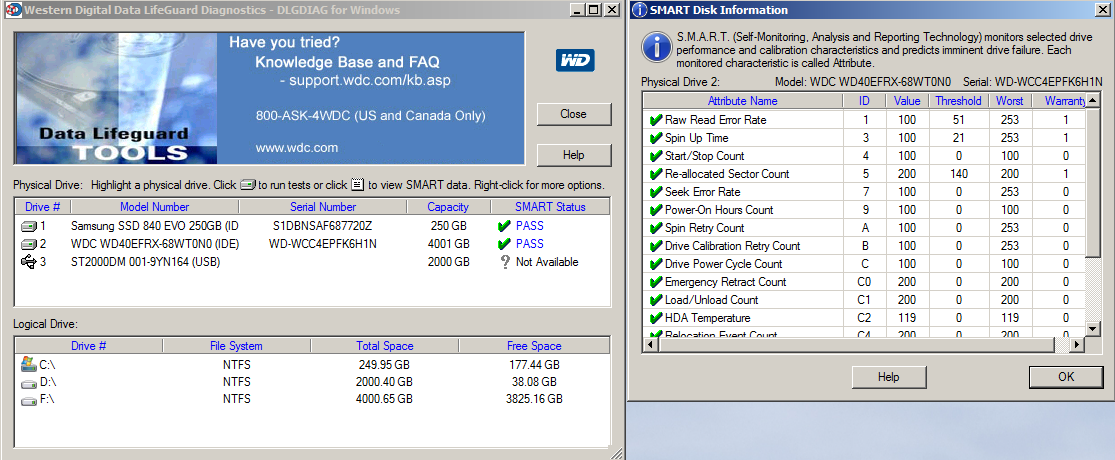Screen dimensions: 1115x460
Task: Click checkmark beside Seek Error Rate
Action: [656, 192]
